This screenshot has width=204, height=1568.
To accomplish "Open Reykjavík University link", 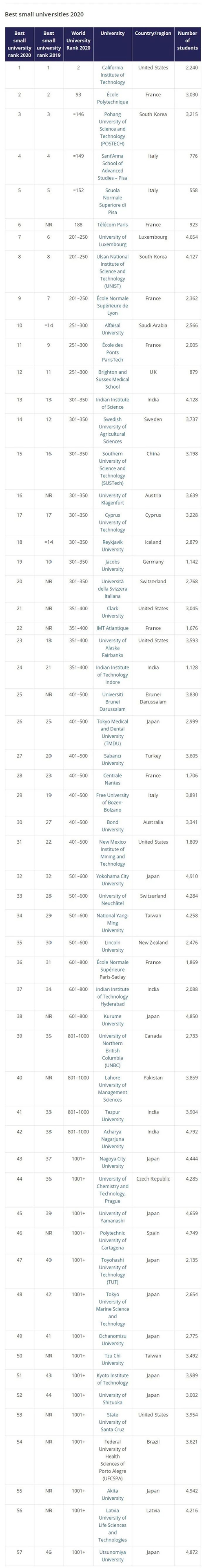I will pyautogui.click(x=112, y=545).
